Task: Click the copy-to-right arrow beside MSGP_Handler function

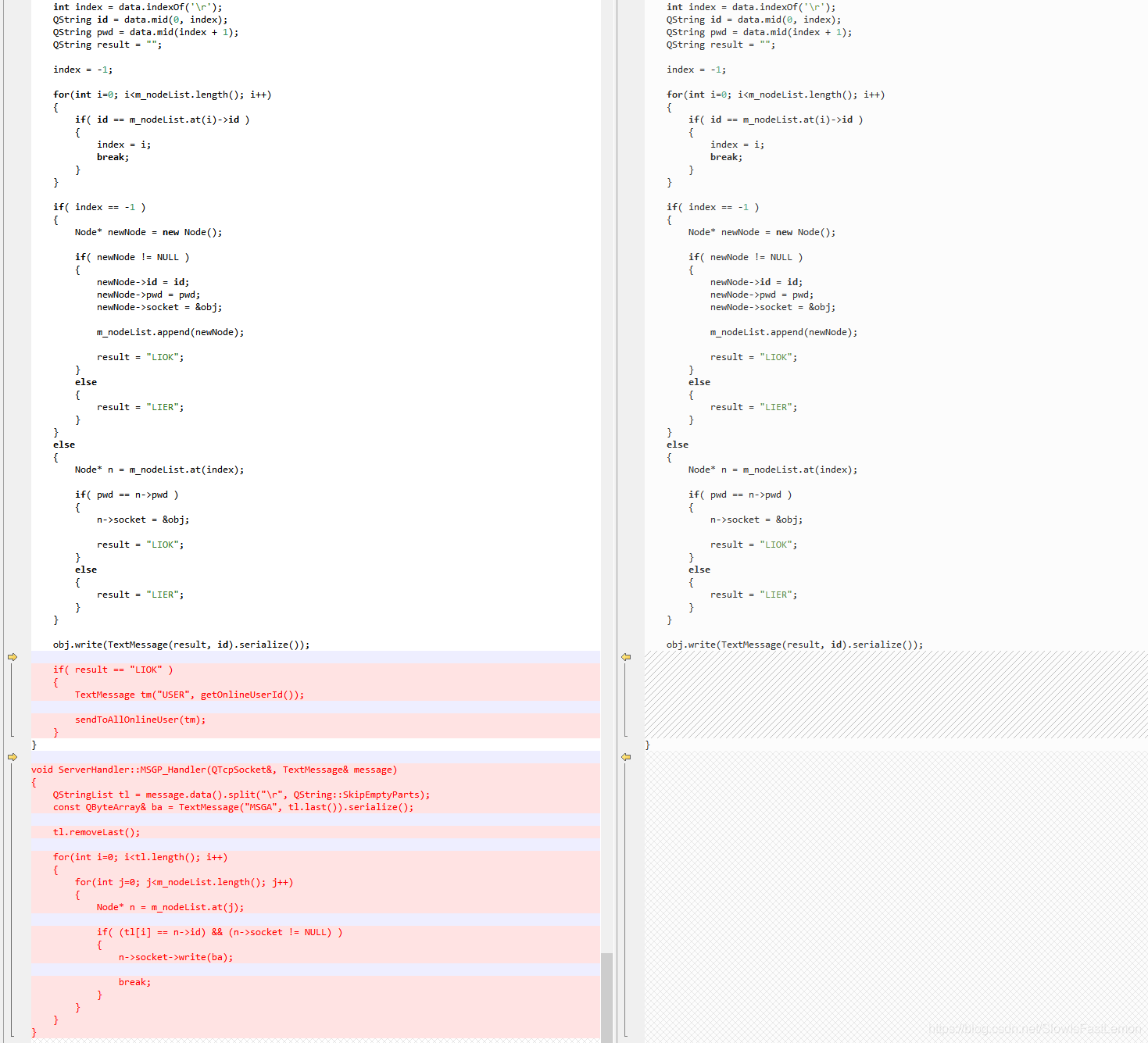Action: (x=13, y=757)
